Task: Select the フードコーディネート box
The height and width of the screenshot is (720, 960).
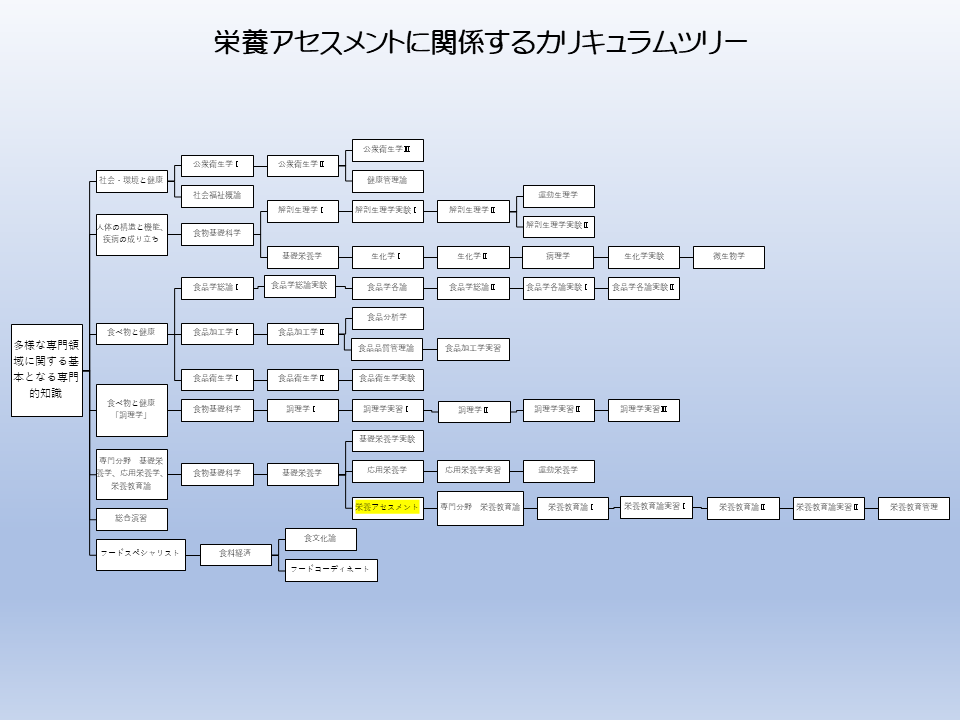Action: tap(331, 570)
